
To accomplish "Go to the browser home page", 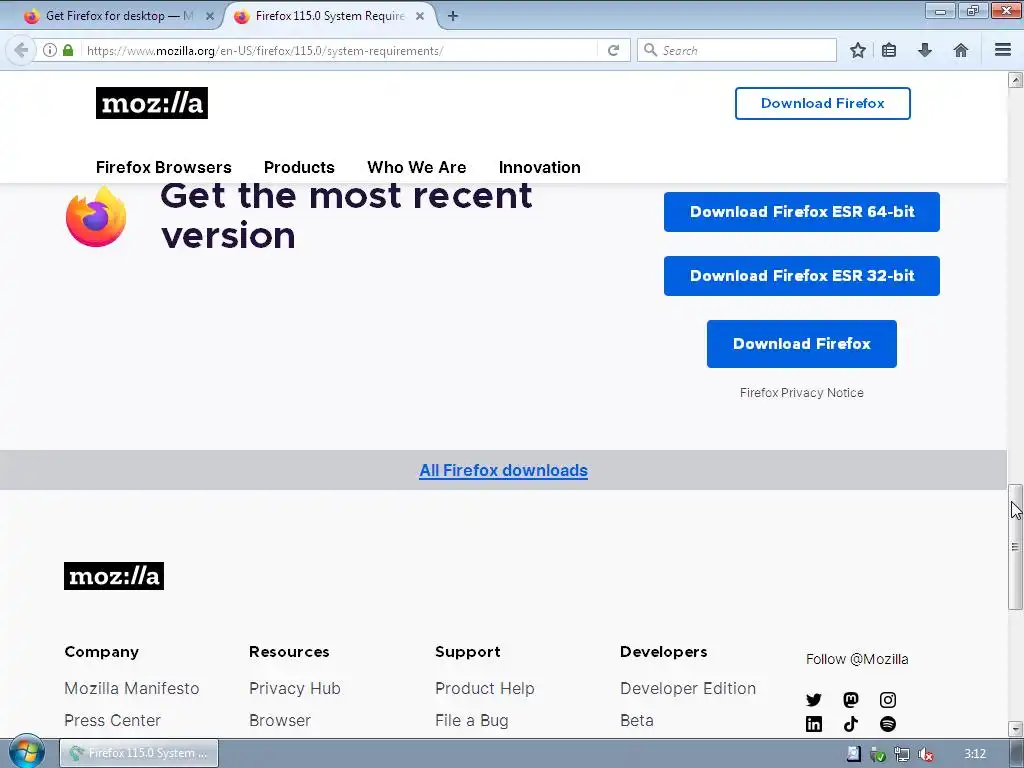I will pos(960,50).
